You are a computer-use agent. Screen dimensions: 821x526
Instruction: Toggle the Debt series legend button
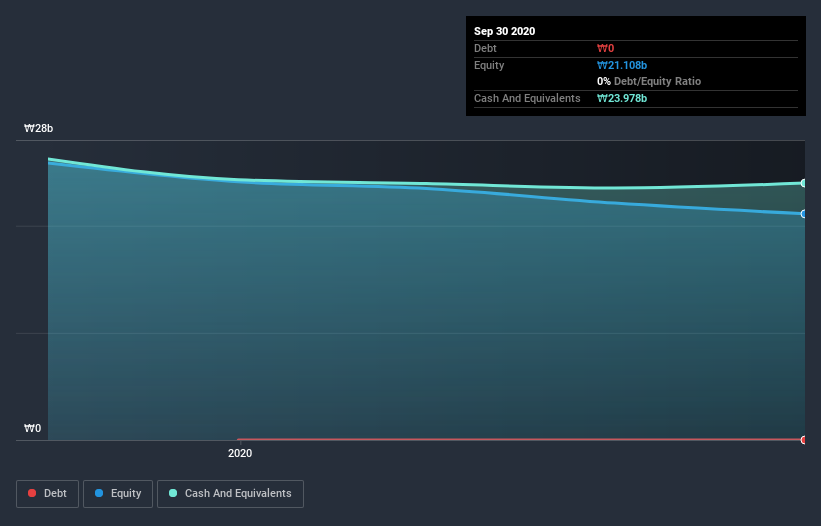[47, 494]
